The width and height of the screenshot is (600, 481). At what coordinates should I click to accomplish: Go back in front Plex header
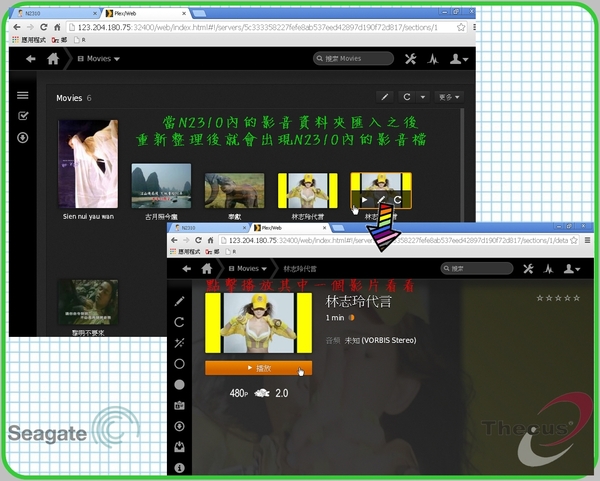[x=186, y=269]
